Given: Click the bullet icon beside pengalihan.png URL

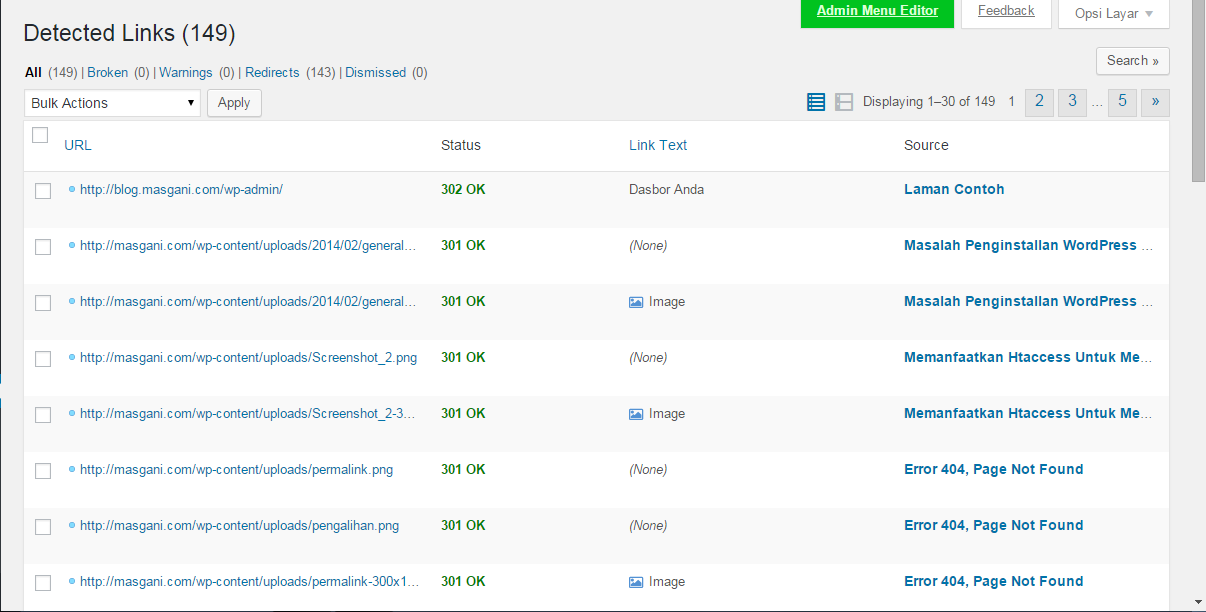Looking at the screenshot, I should coord(72,525).
